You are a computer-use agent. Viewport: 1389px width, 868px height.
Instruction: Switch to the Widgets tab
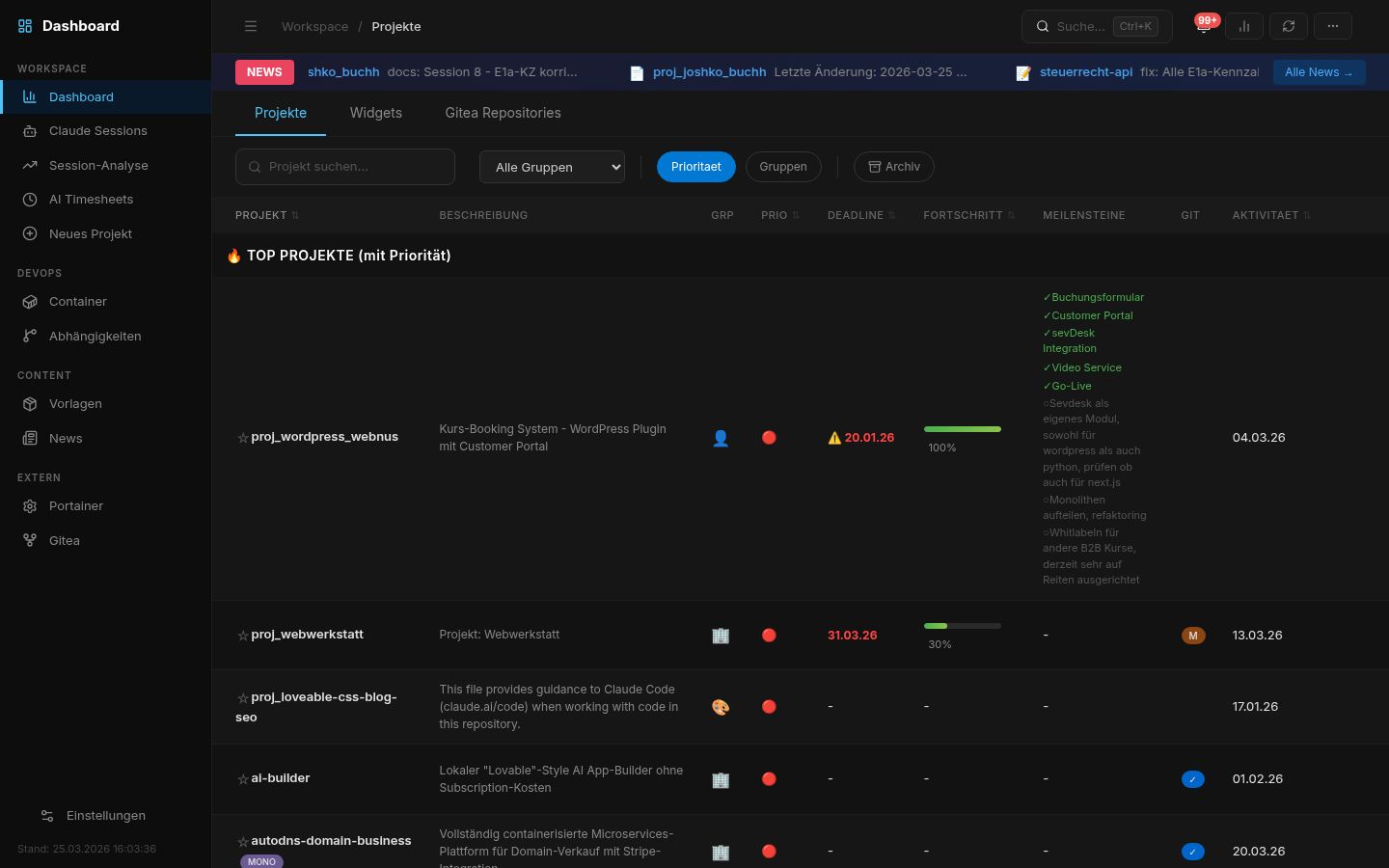(375, 113)
